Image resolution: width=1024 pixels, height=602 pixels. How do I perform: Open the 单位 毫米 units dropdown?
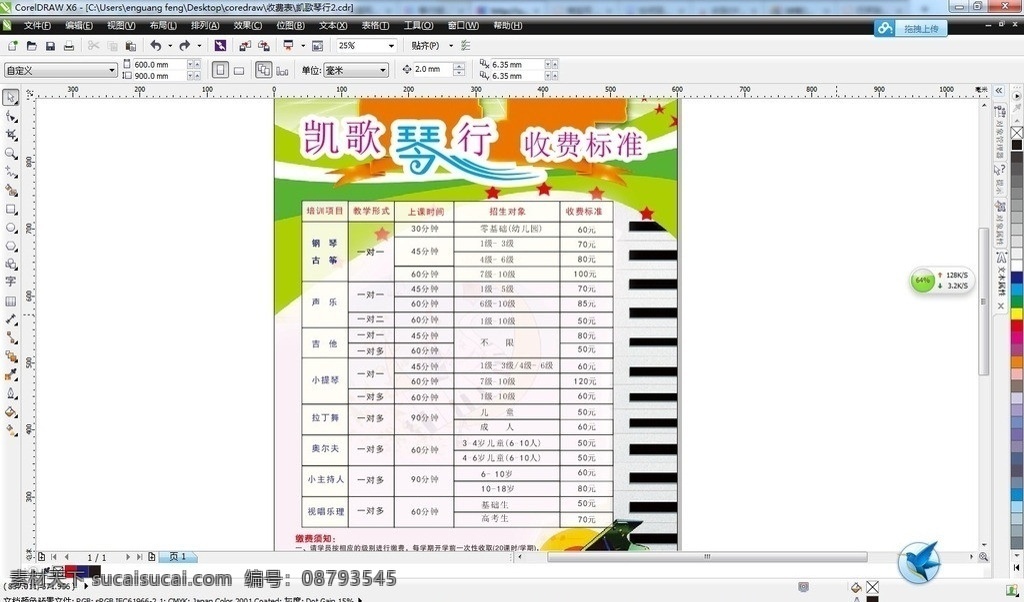click(383, 70)
